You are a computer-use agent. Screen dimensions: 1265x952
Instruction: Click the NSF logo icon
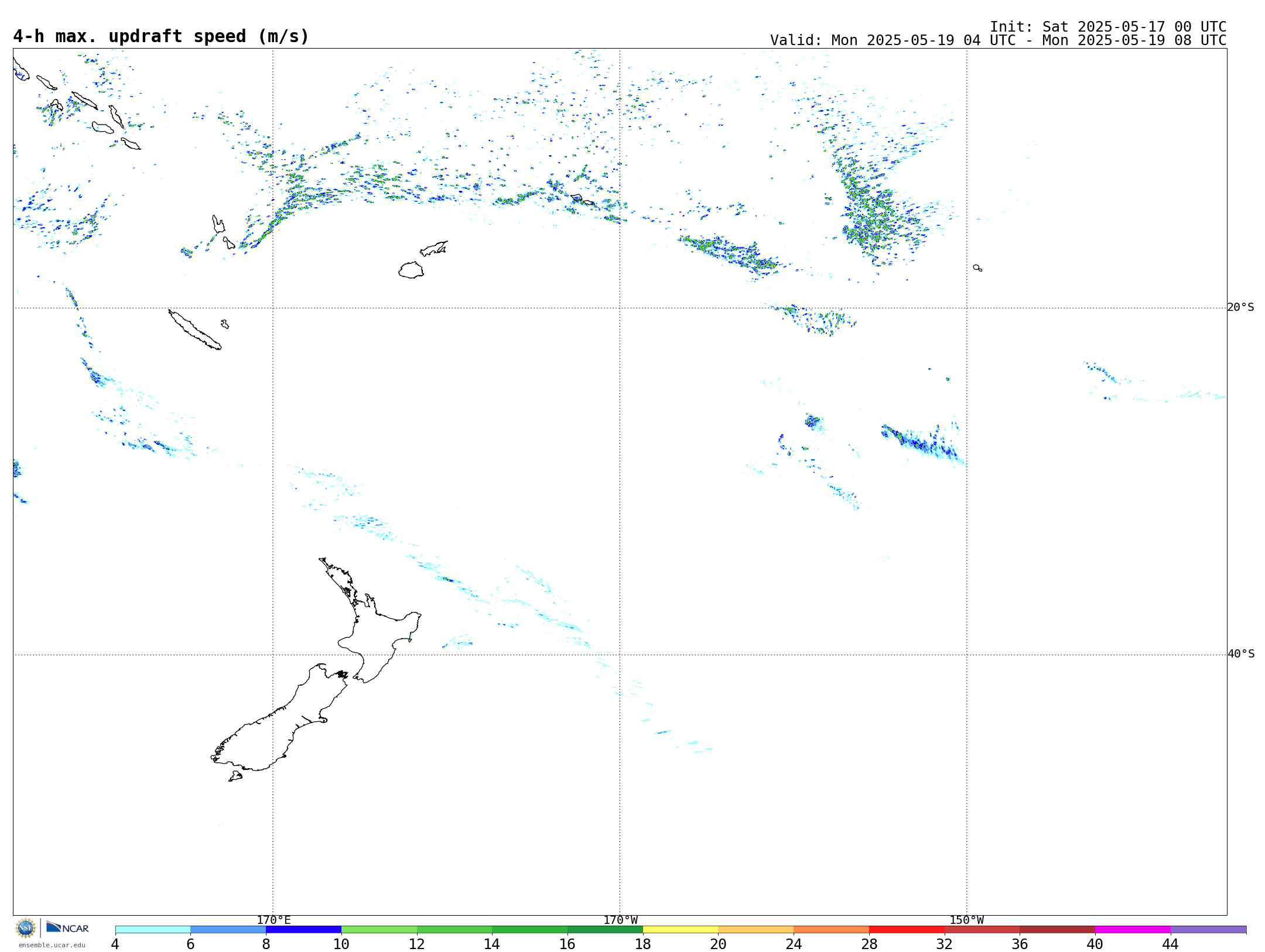(26, 928)
